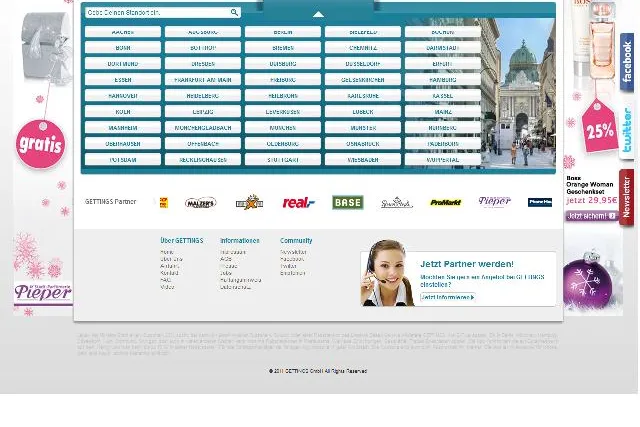Click the Pieper partner logo in partner row
The height and width of the screenshot is (427, 640).
click(x=494, y=201)
